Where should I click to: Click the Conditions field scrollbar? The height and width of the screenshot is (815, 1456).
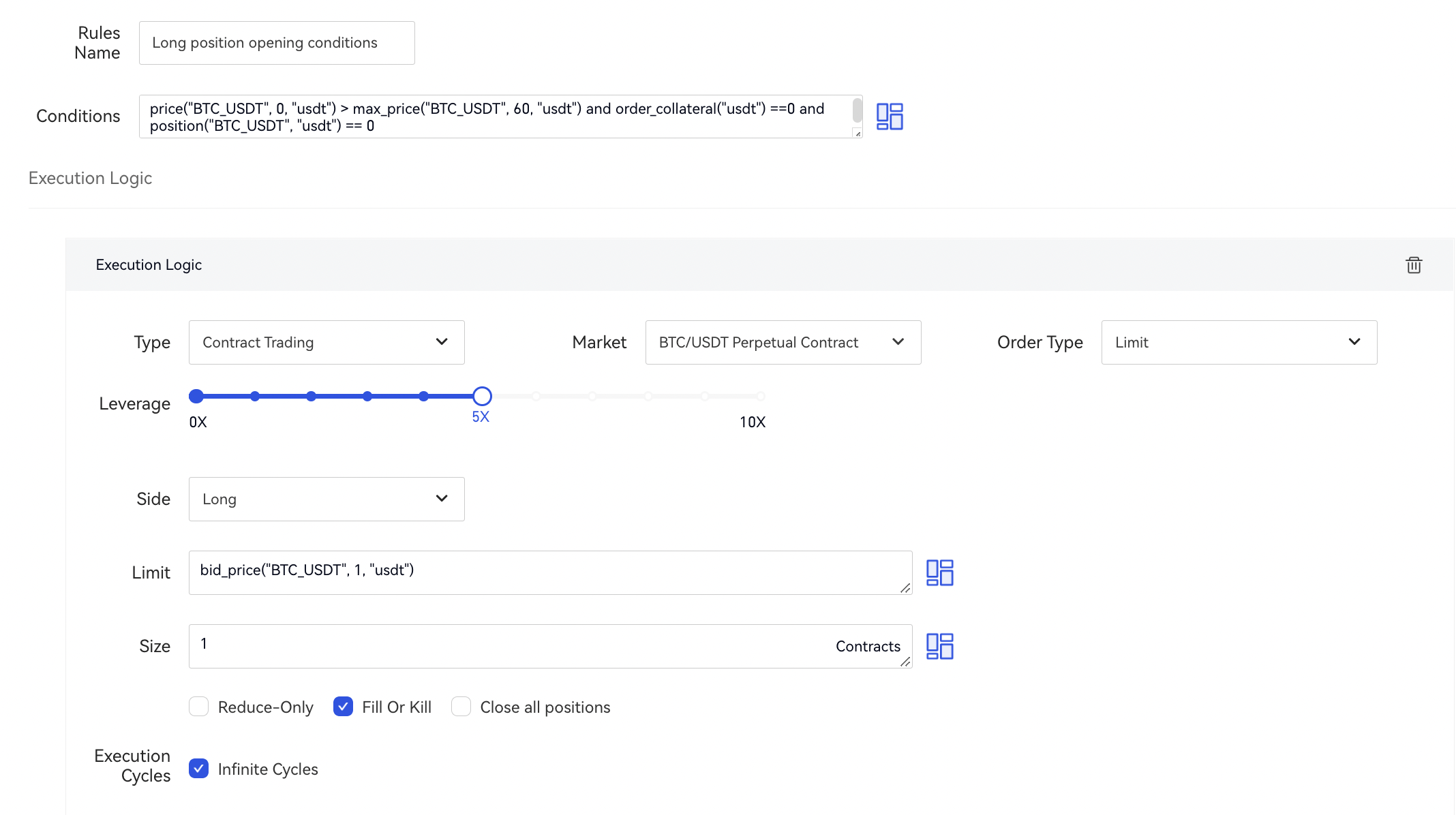click(x=857, y=110)
